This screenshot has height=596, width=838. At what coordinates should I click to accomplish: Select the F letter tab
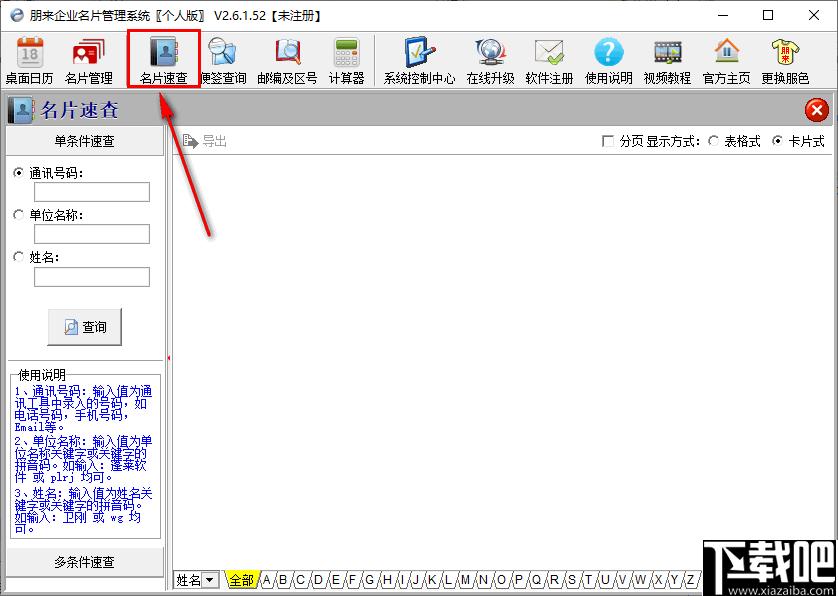(352, 579)
